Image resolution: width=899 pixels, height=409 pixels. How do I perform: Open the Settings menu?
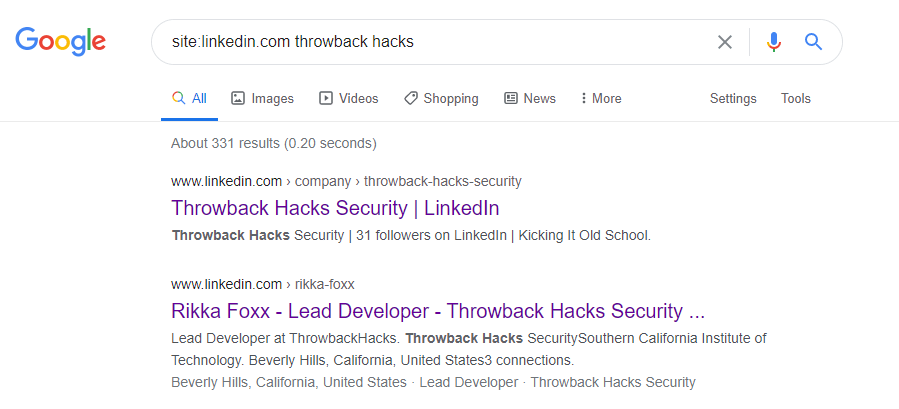(x=733, y=98)
